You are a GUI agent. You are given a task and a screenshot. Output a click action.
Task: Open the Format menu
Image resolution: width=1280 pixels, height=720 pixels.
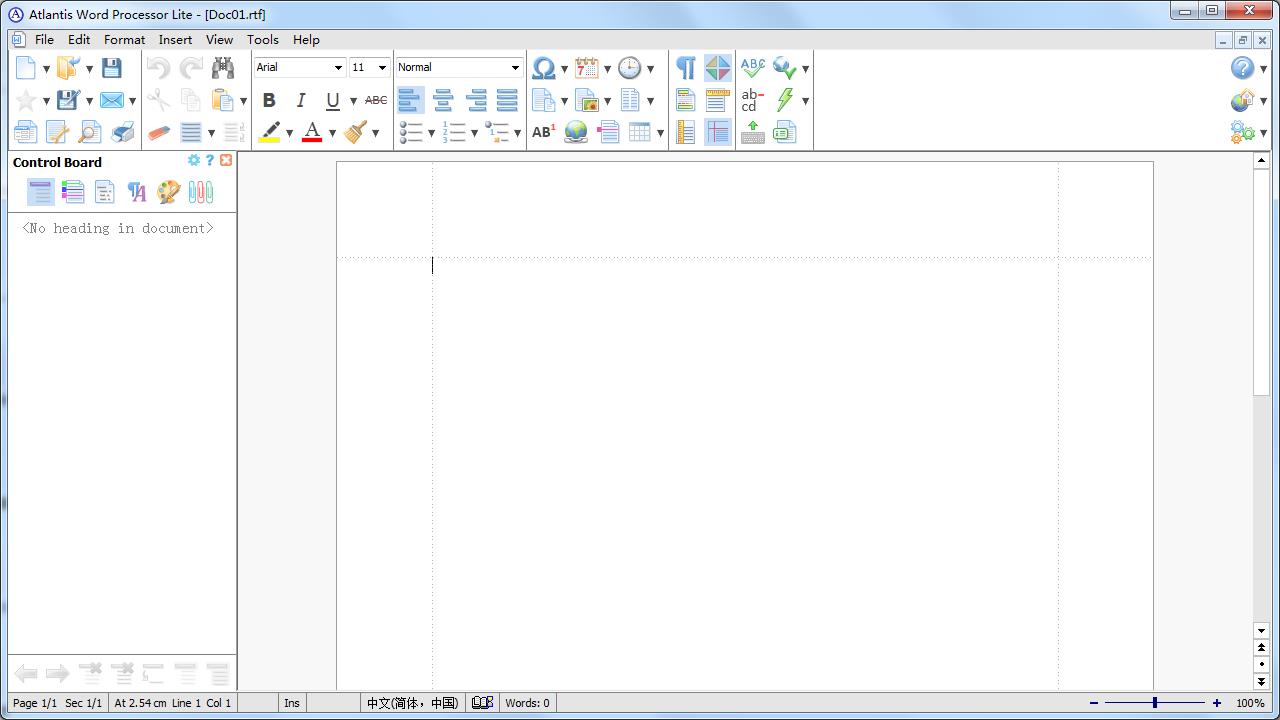(x=124, y=40)
